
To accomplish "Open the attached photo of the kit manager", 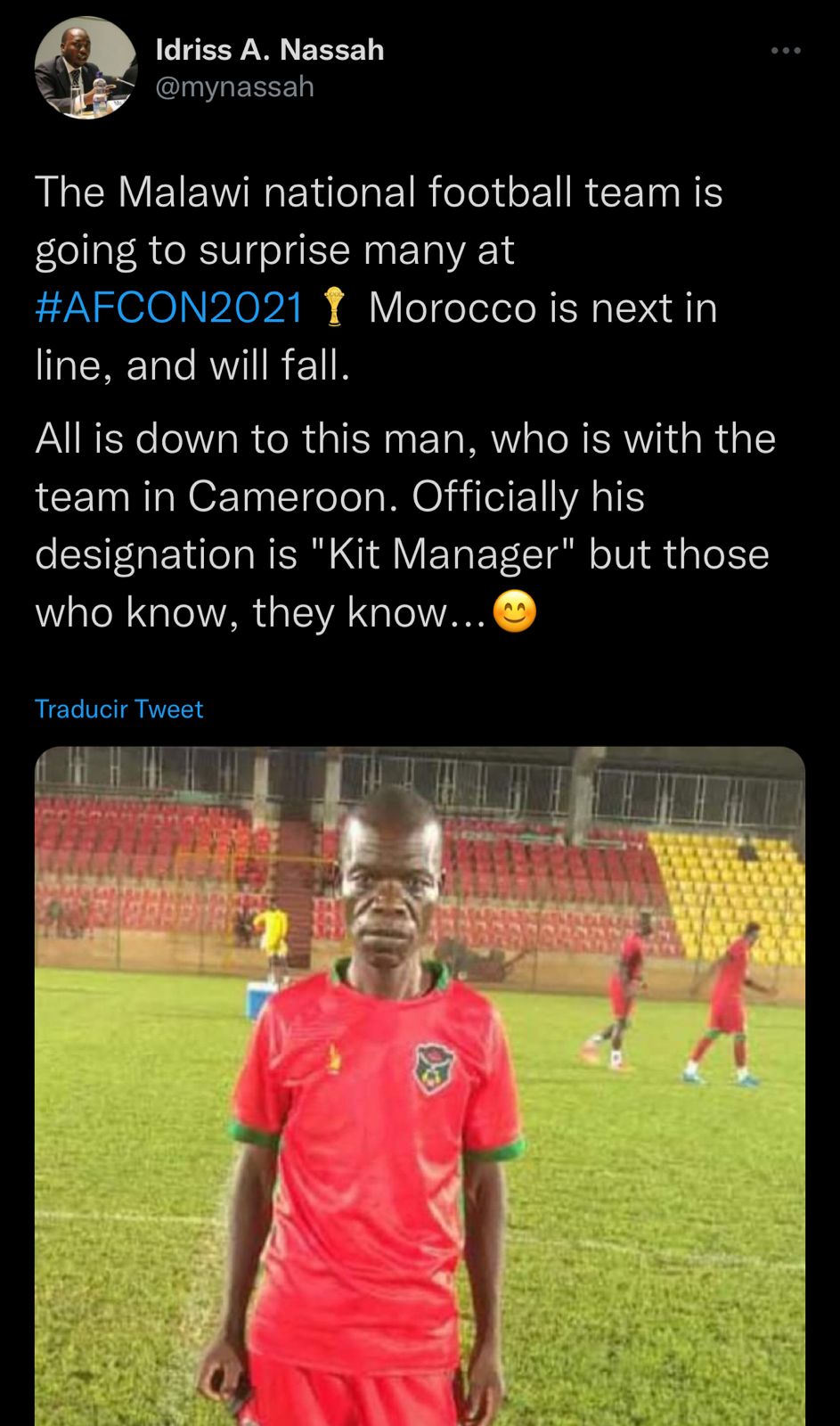I will 420,1159.
